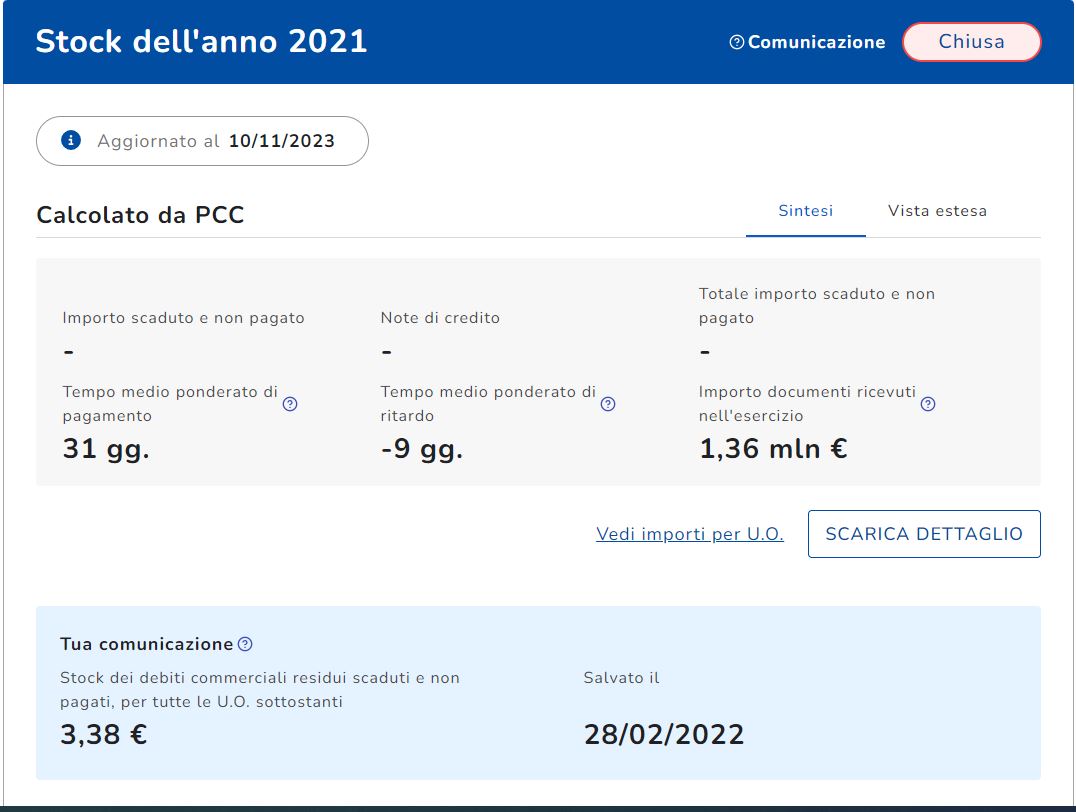Open the Vedi importi per U.O. link

point(690,534)
